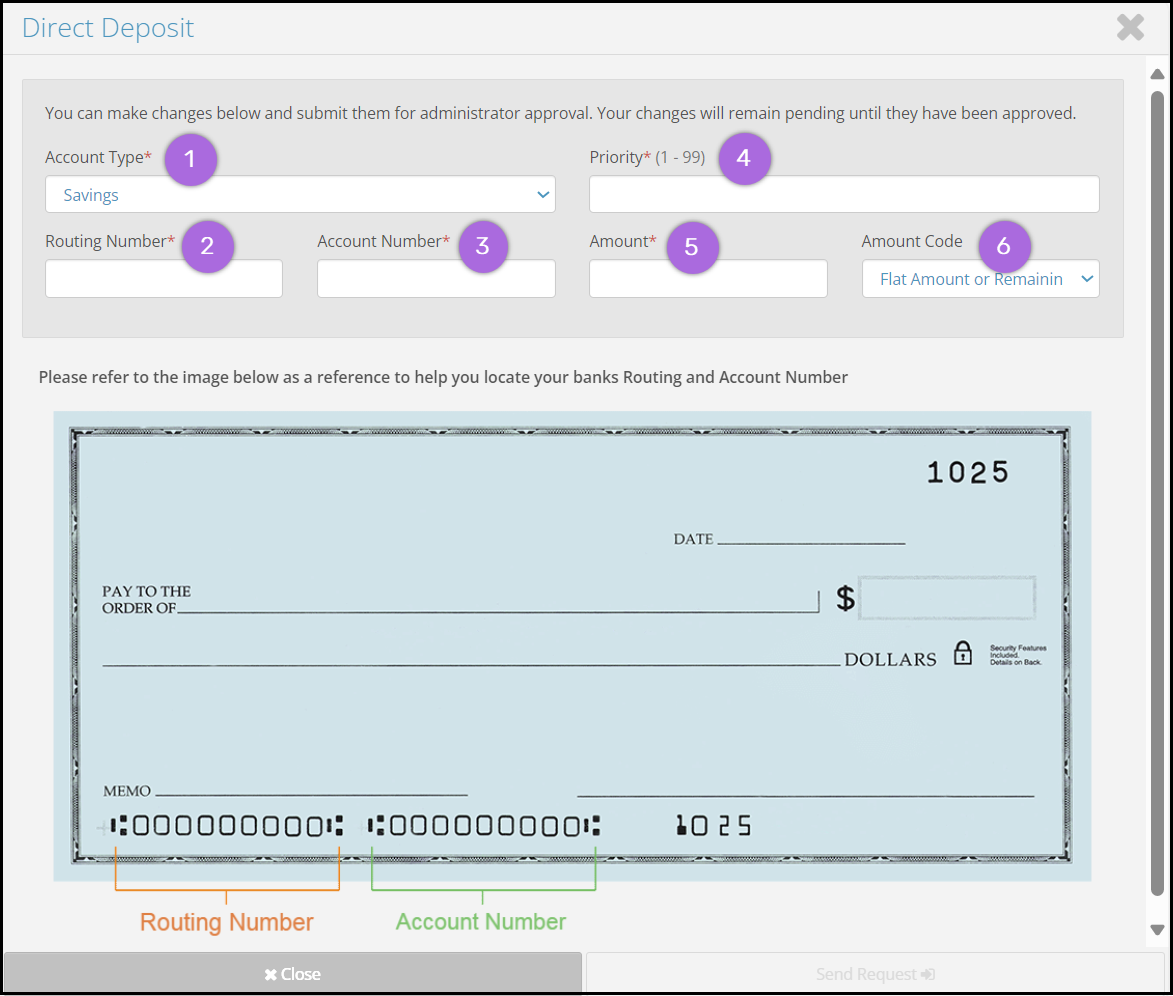Click the Routing Number text box

tap(163, 279)
